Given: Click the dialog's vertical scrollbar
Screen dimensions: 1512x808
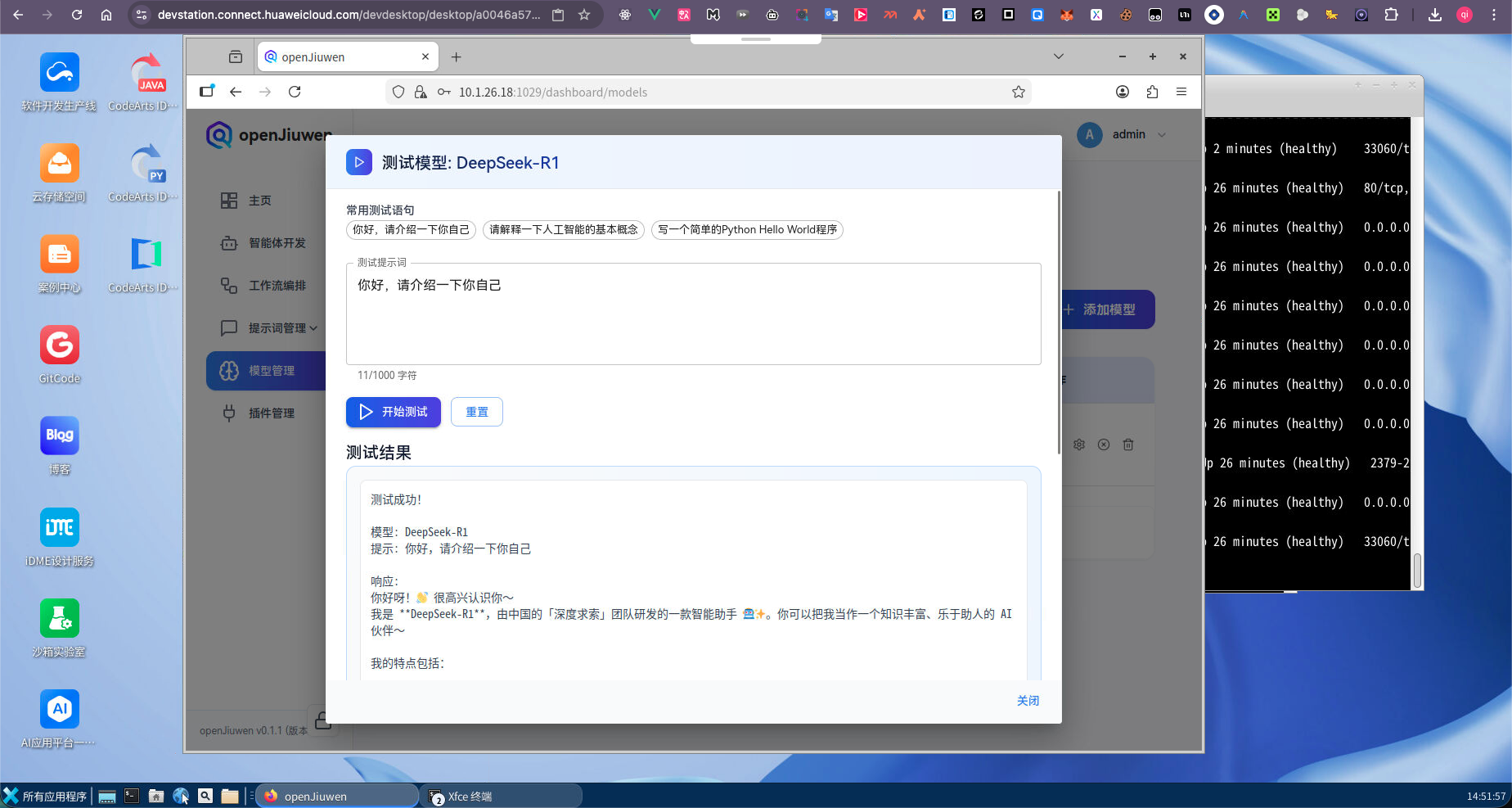Looking at the screenshot, I should pyautogui.click(x=1059, y=323).
